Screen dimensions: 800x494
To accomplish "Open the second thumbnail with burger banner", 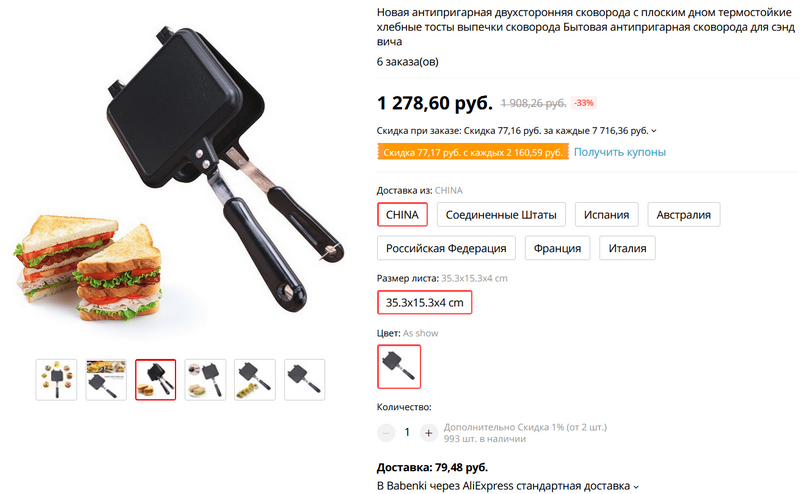I will [x=106, y=380].
